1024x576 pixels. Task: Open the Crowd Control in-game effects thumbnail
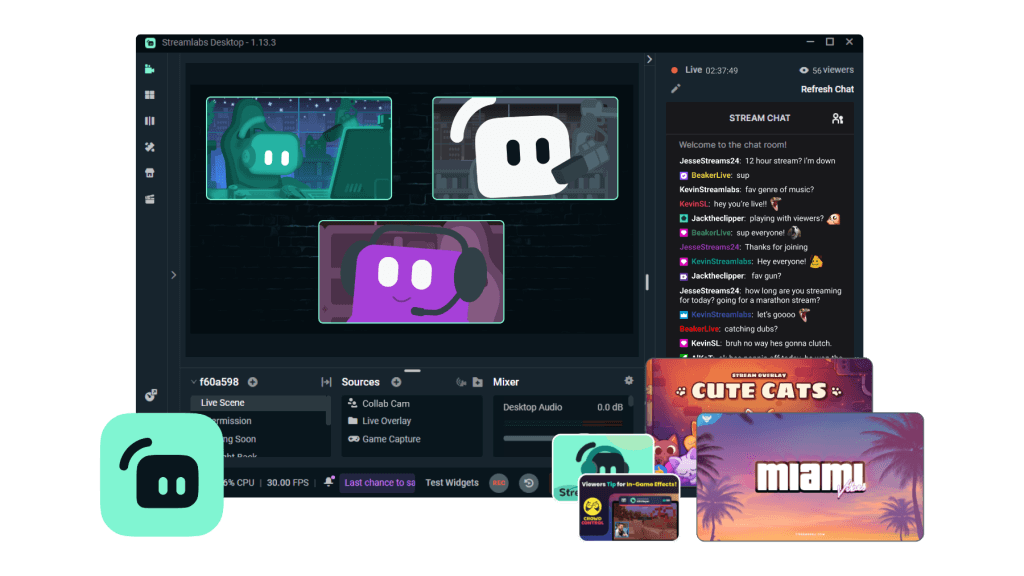(x=629, y=508)
